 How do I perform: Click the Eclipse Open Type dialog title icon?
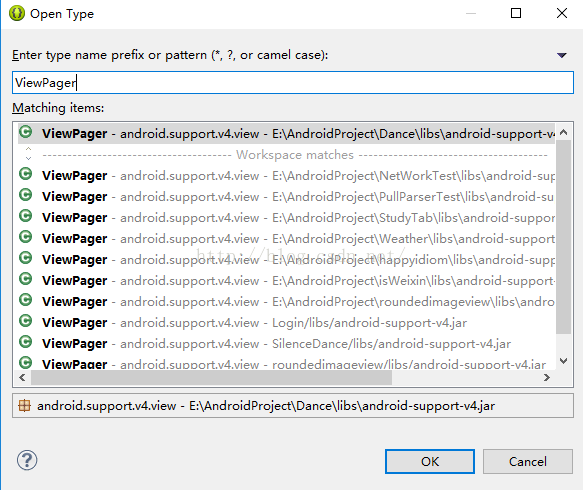coord(17,13)
